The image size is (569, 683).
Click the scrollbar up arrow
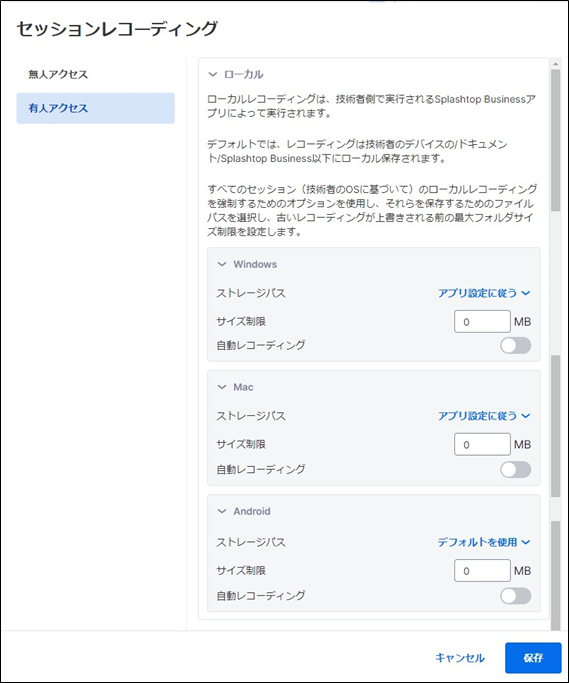tap(555, 64)
